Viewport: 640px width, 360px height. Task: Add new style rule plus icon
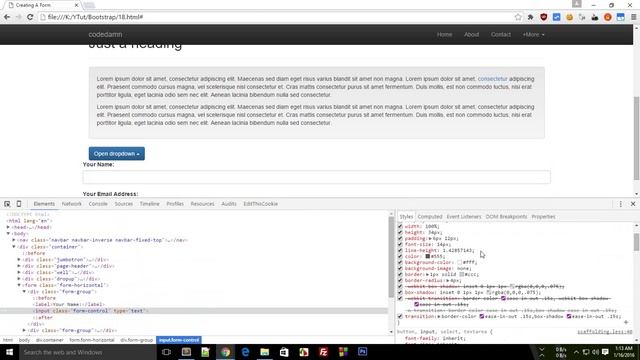tap(626, 322)
